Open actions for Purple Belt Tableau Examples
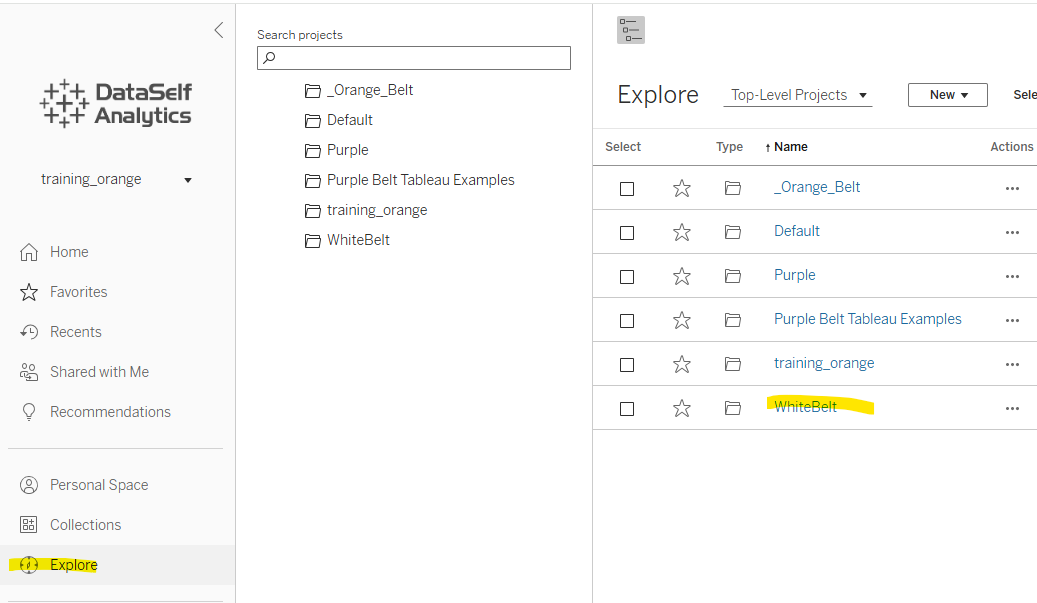 (x=1012, y=321)
